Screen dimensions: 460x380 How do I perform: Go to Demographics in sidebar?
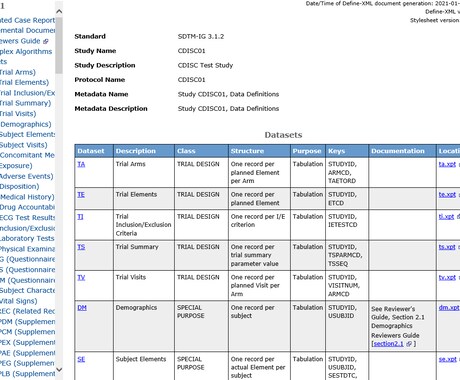(x=26, y=124)
